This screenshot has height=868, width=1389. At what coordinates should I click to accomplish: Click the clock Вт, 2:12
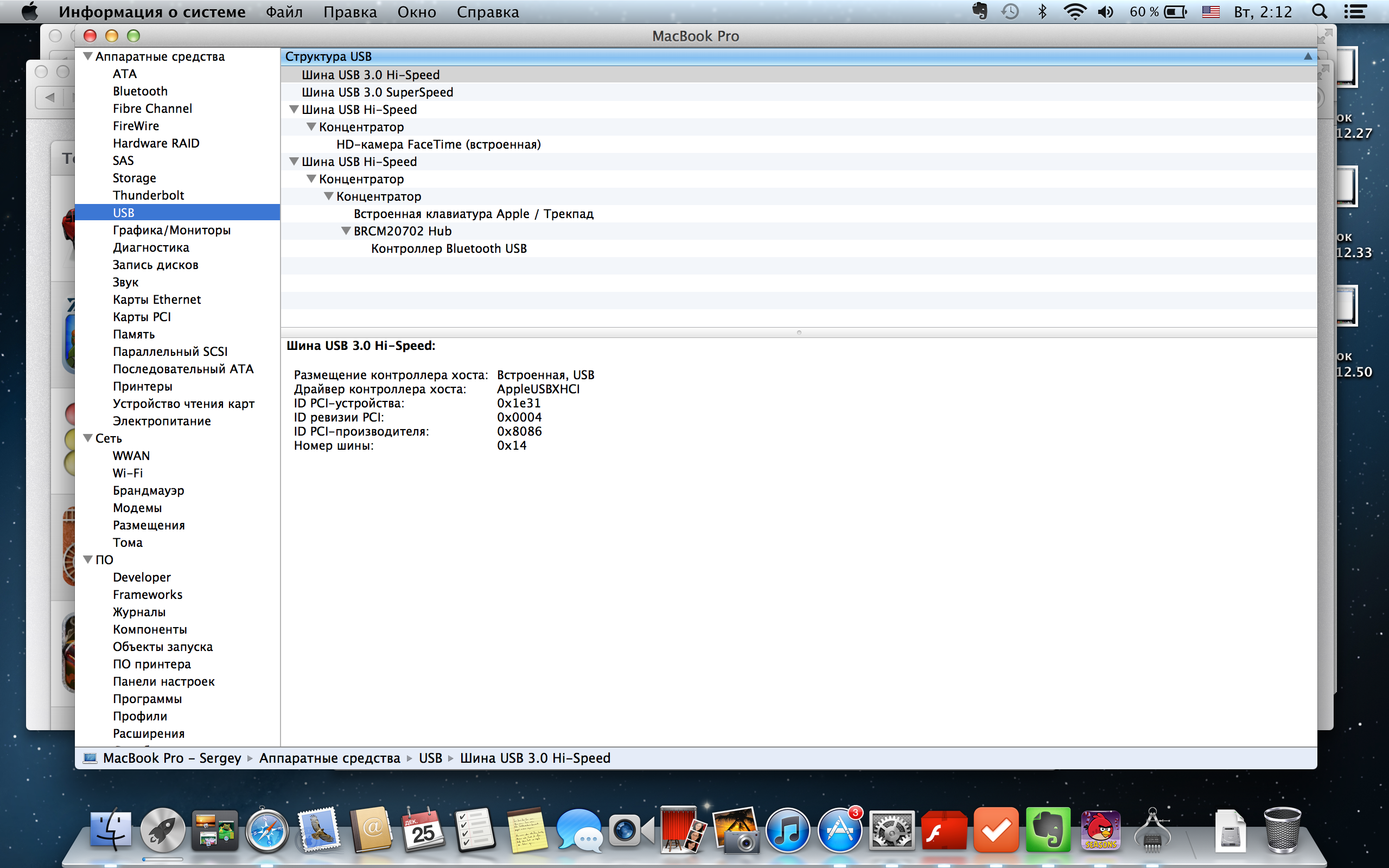click(x=1263, y=11)
